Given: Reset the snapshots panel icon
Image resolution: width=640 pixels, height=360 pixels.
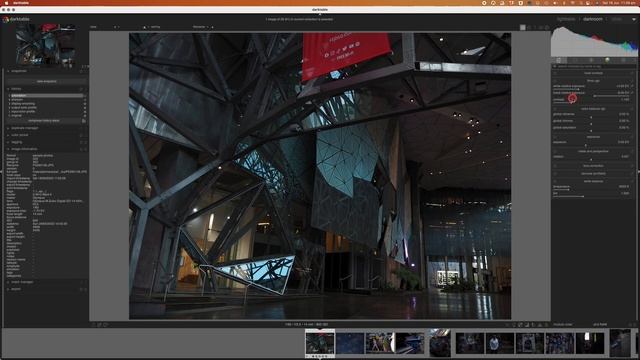Looking at the screenshot, I should (x=81, y=71).
